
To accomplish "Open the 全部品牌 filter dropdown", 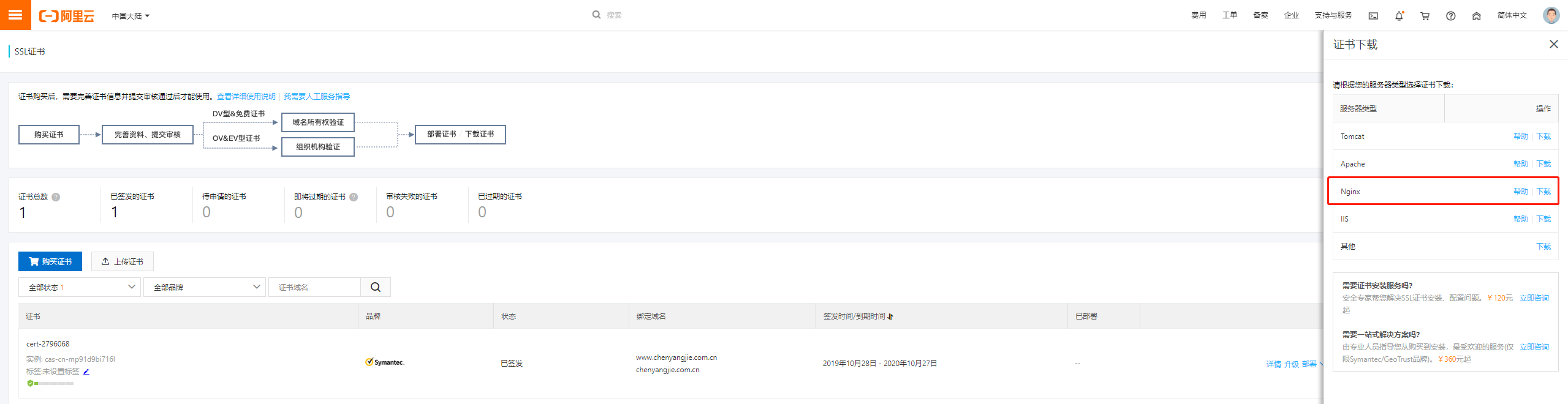I will (x=205, y=287).
